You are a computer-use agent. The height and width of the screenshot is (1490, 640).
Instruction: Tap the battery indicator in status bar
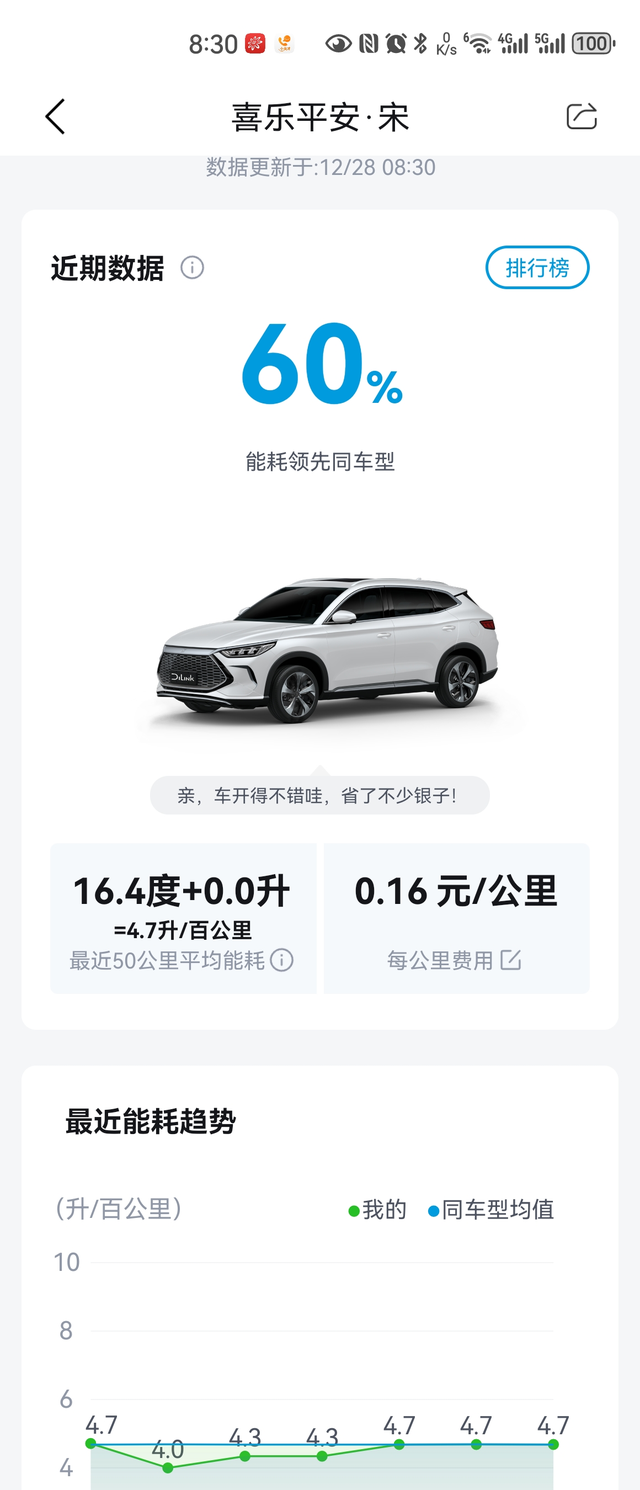click(594, 43)
